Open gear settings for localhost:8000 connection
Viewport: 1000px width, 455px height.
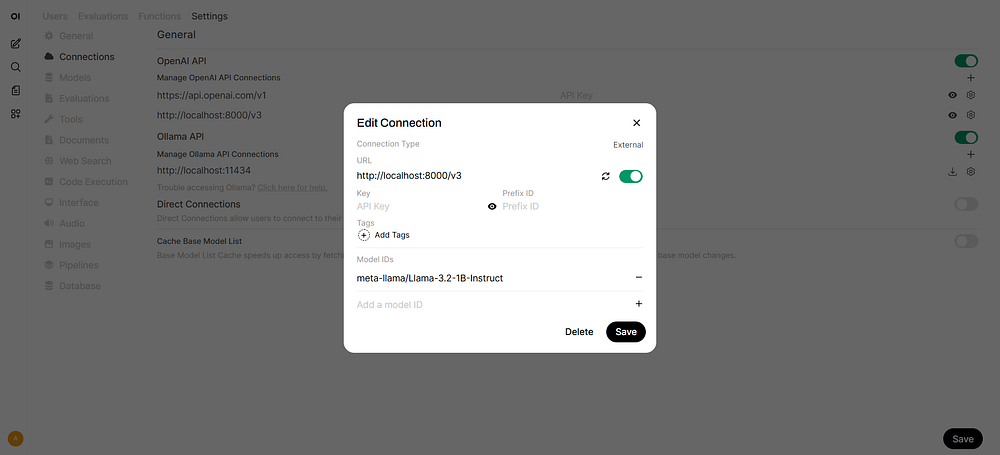coord(971,115)
